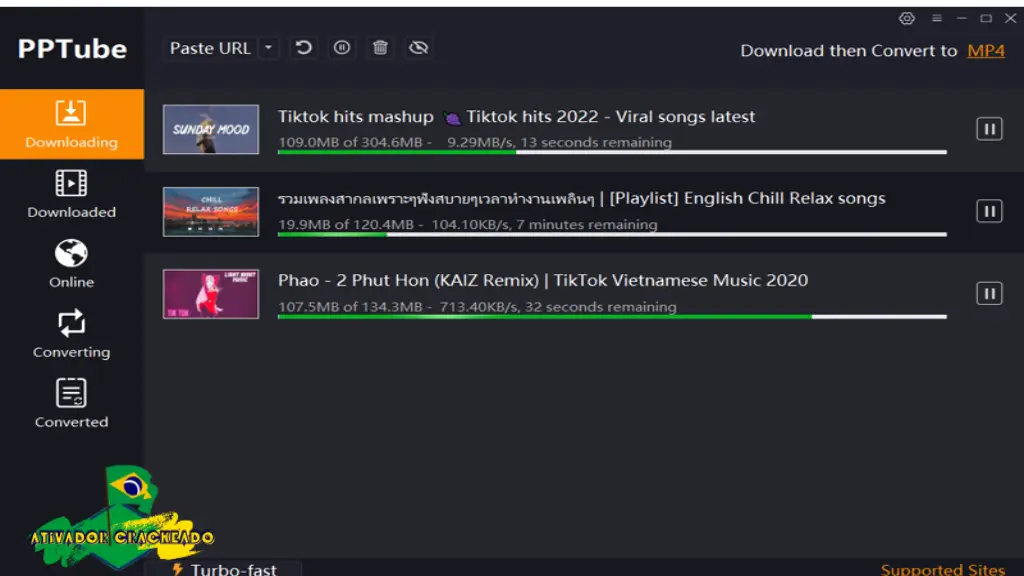Image resolution: width=1024 pixels, height=576 pixels.
Task: Go to the Converting section
Action: coord(72,334)
